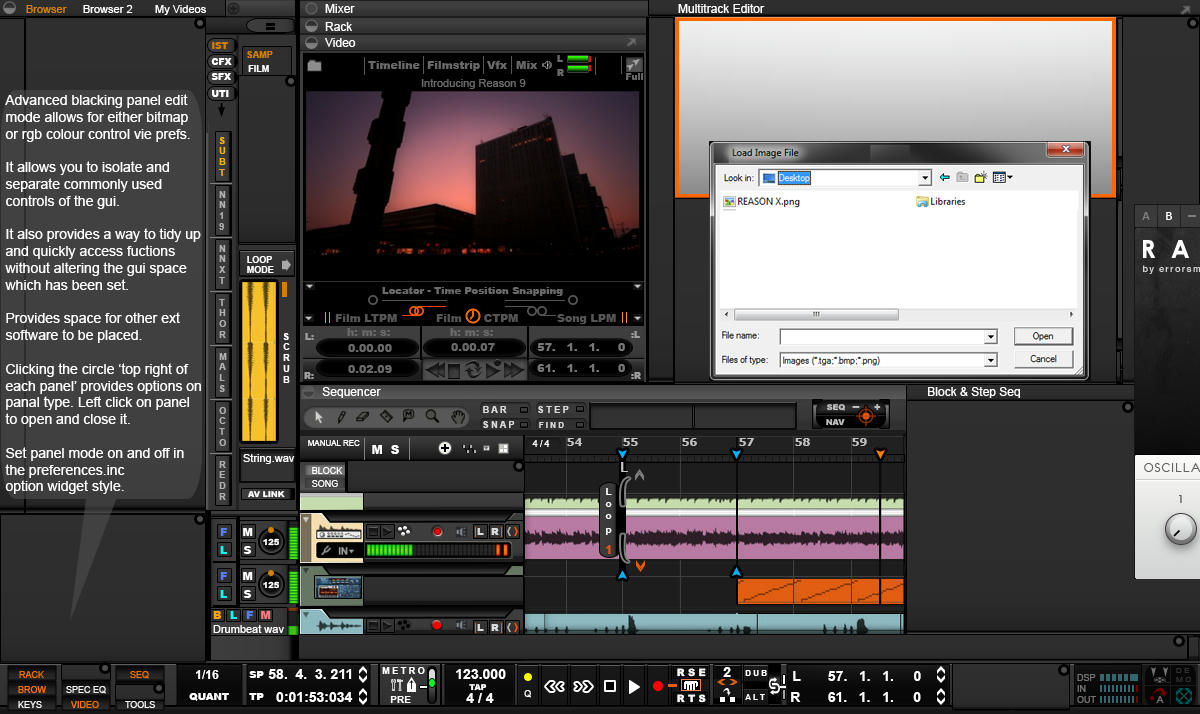Switch to the Browser 2 tab
Viewport: 1200px width, 714px height.
pyautogui.click(x=107, y=9)
